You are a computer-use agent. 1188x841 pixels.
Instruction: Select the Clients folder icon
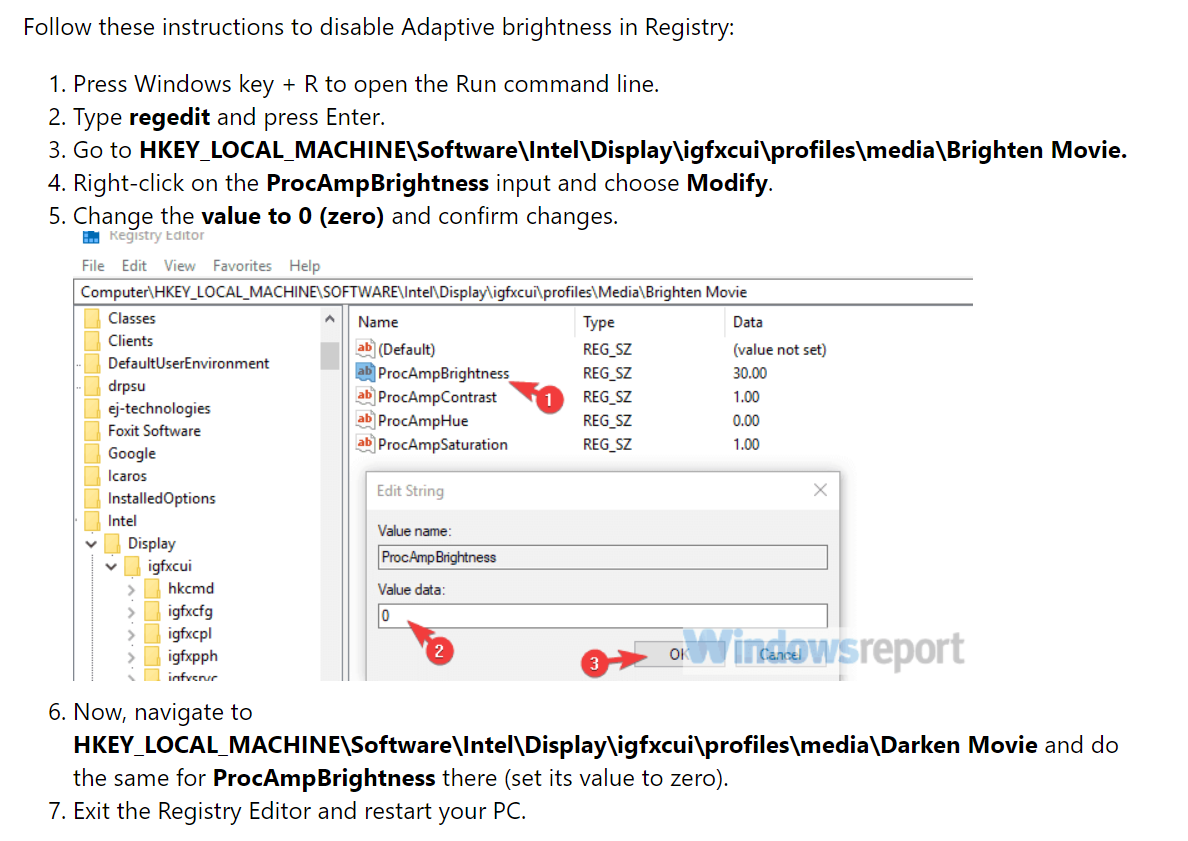pyautogui.click(x=92, y=341)
